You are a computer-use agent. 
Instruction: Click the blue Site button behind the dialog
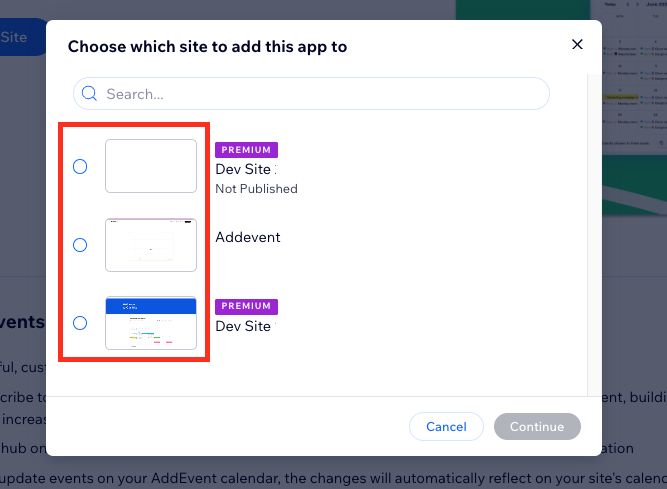23,37
